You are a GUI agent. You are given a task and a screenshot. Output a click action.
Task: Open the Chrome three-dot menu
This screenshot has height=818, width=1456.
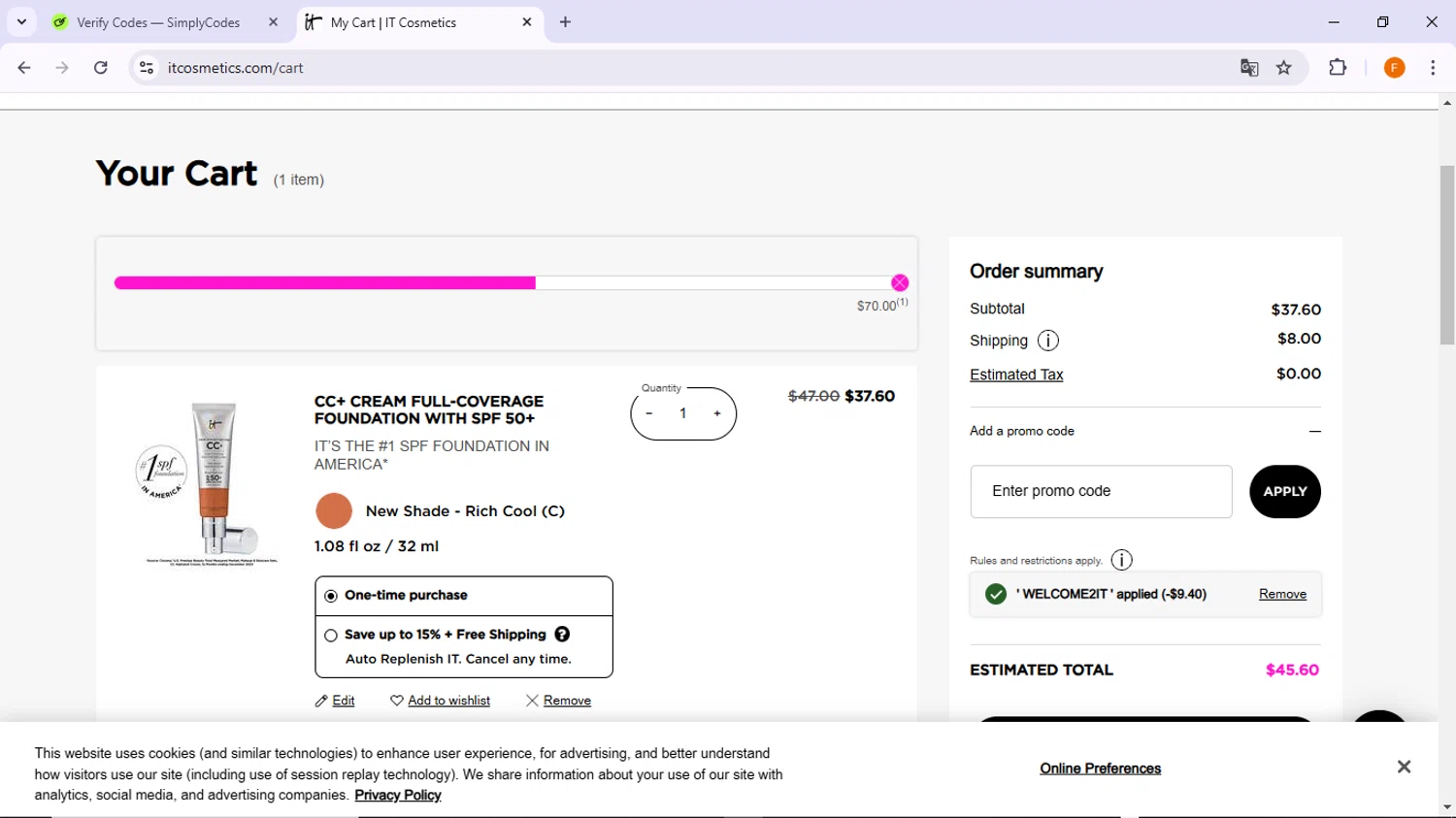pos(1433,68)
